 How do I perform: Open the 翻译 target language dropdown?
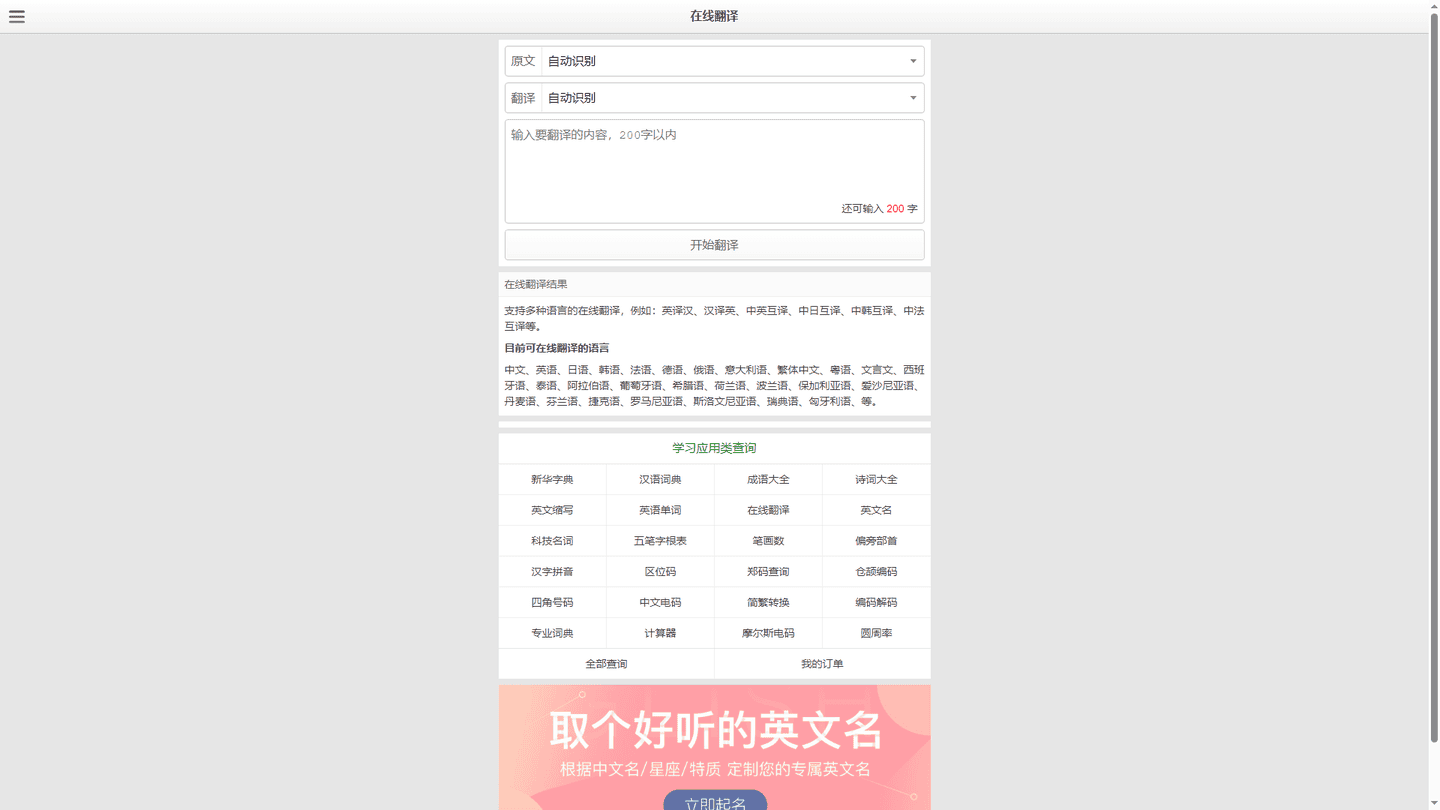pyautogui.click(x=732, y=98)
